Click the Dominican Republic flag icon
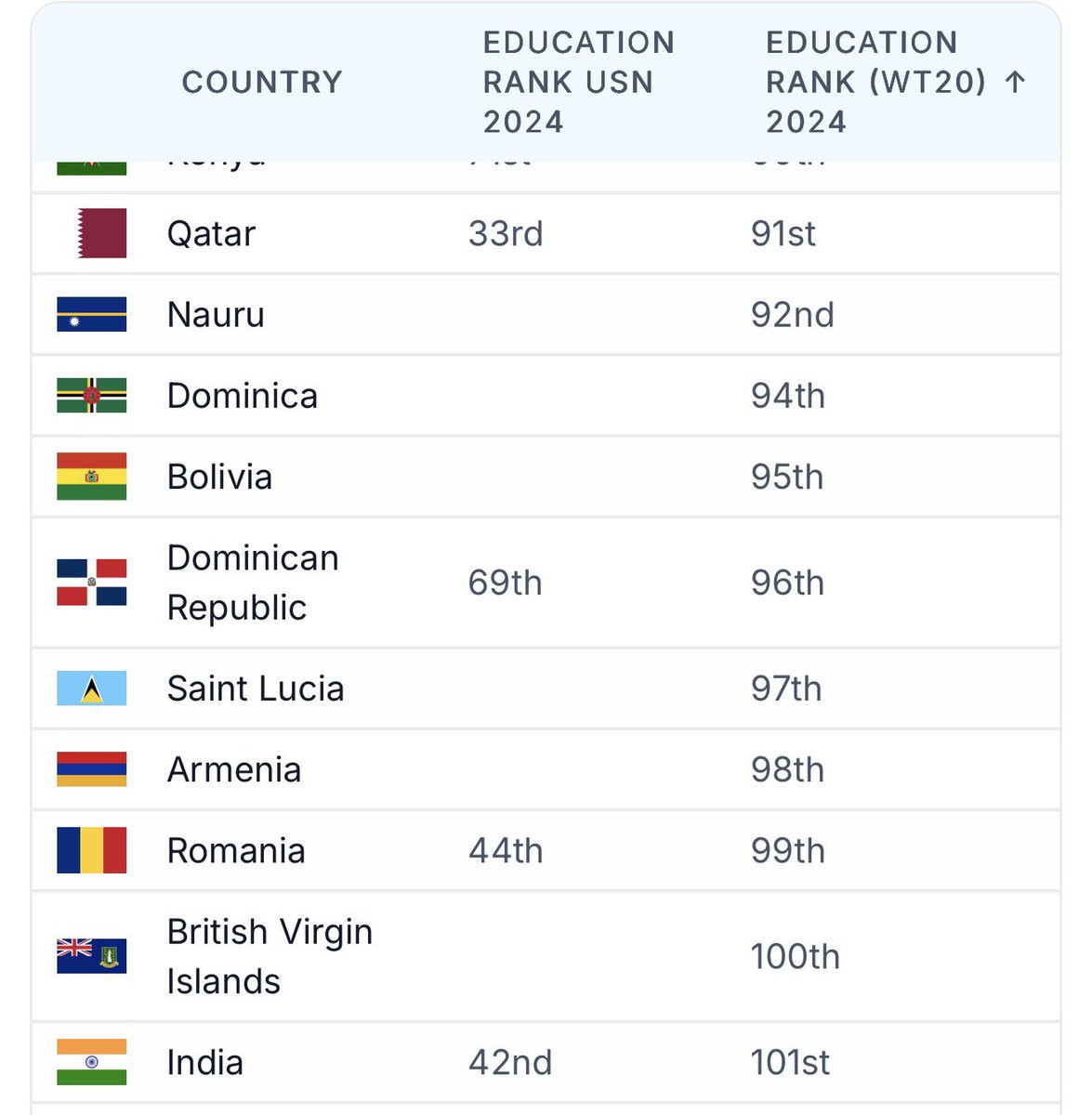Screen dimensions: 1092x1115 pos(91,583)
